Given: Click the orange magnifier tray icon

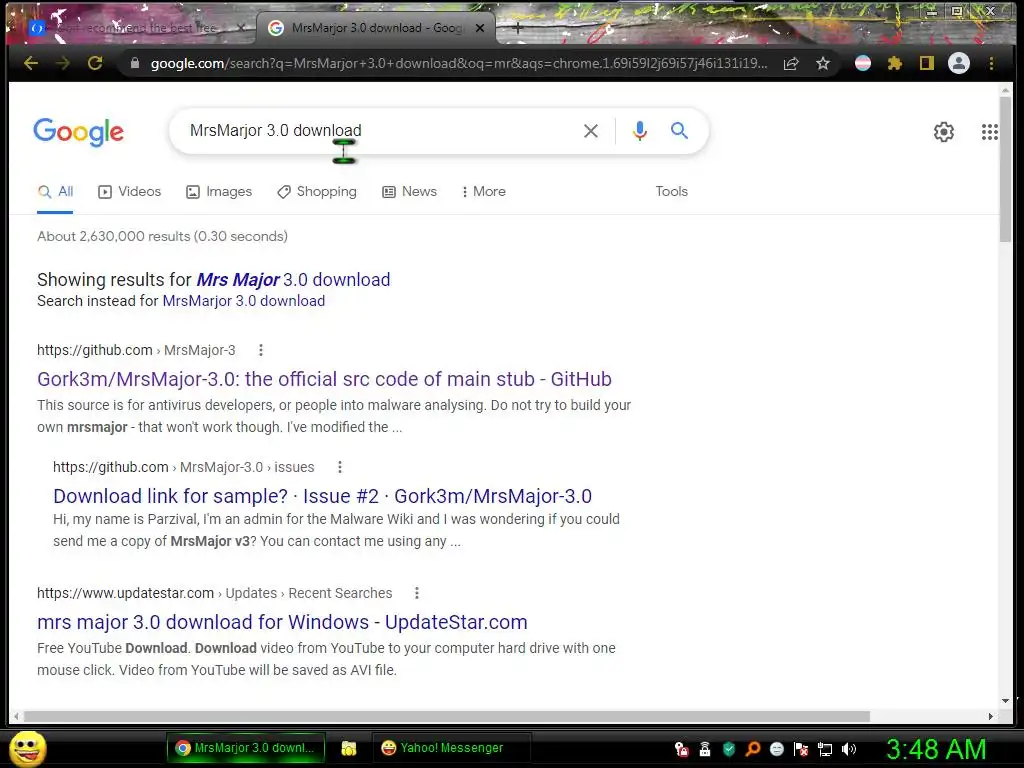Looking at the screenshot, I should (753, 749).
